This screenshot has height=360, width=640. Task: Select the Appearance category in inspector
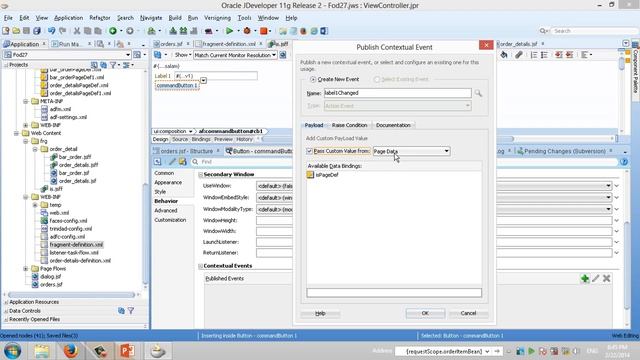click(x=168, y=182)
